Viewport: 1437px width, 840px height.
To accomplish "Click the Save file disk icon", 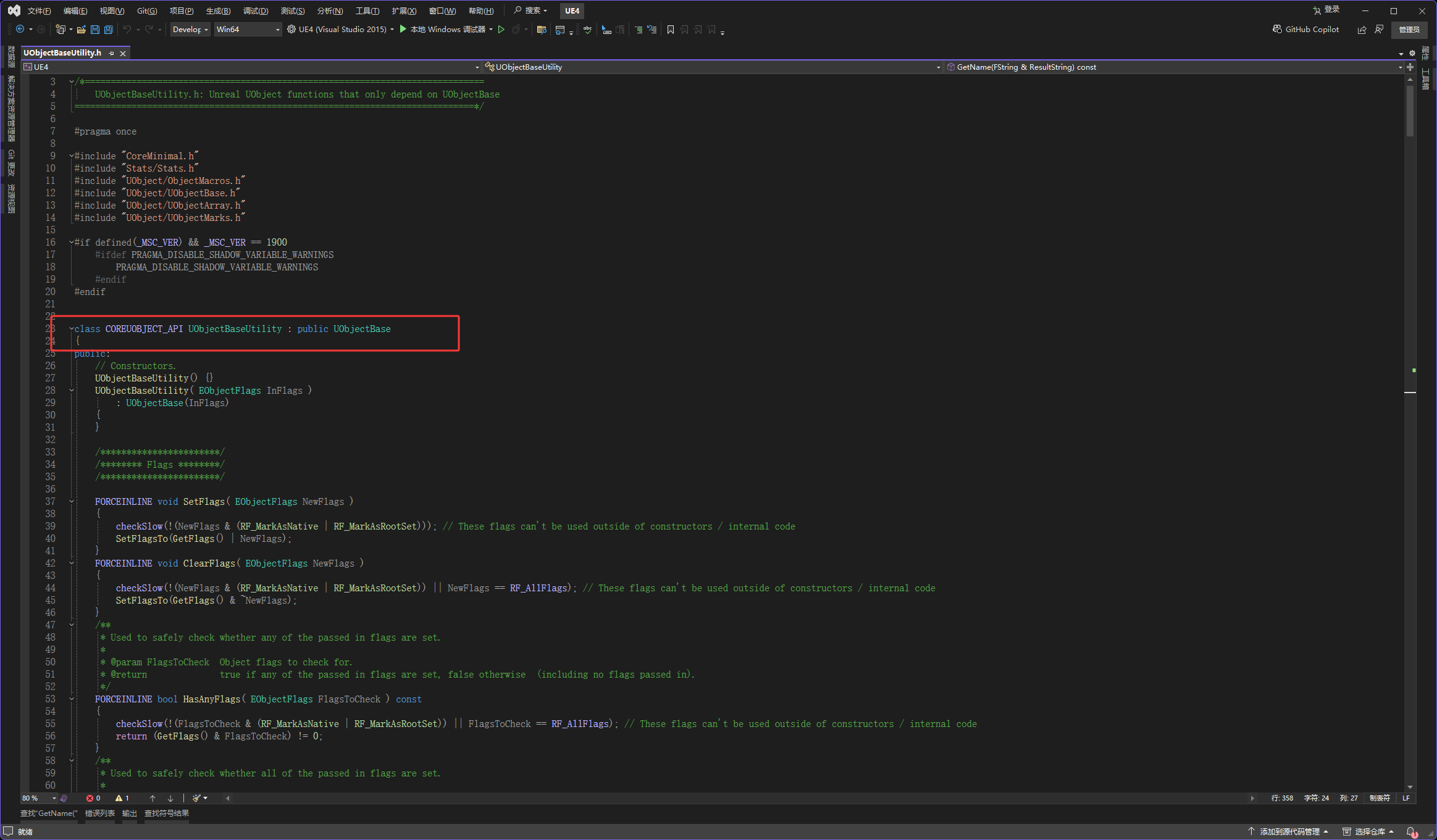I will 95,30.
